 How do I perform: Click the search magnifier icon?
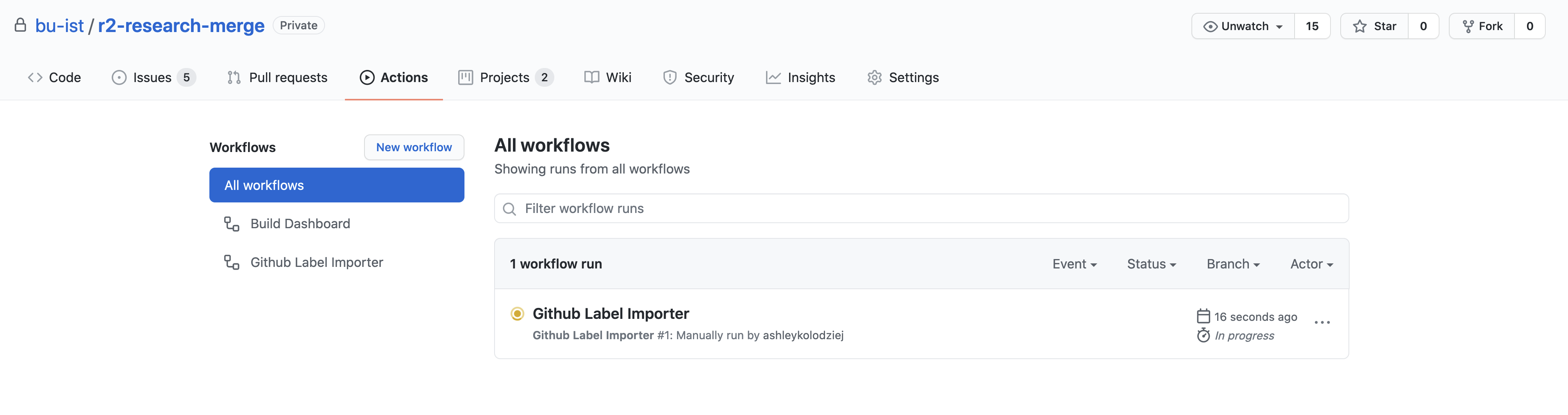point(509,209)
